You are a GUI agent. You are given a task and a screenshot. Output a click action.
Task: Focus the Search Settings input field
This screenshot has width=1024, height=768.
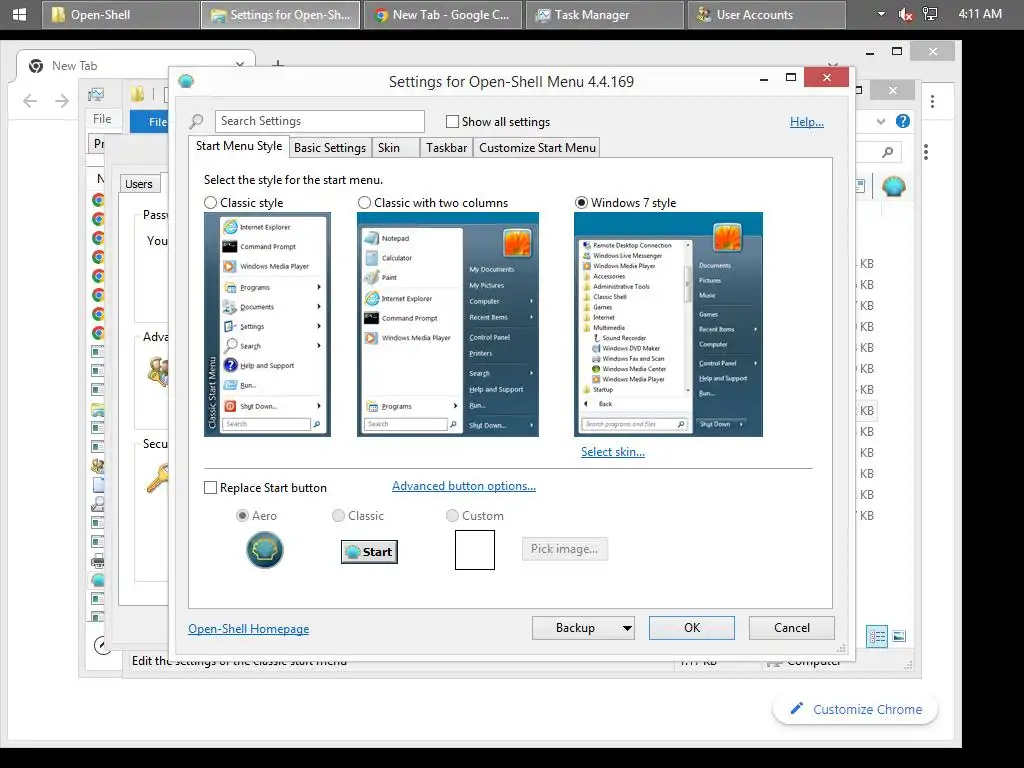coord(319,121)
